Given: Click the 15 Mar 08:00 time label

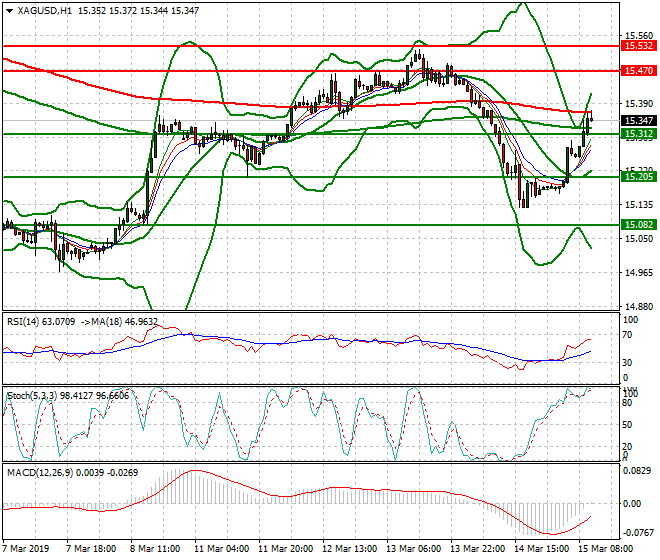Looking at the screenshot, I should [x=604, y=549].
